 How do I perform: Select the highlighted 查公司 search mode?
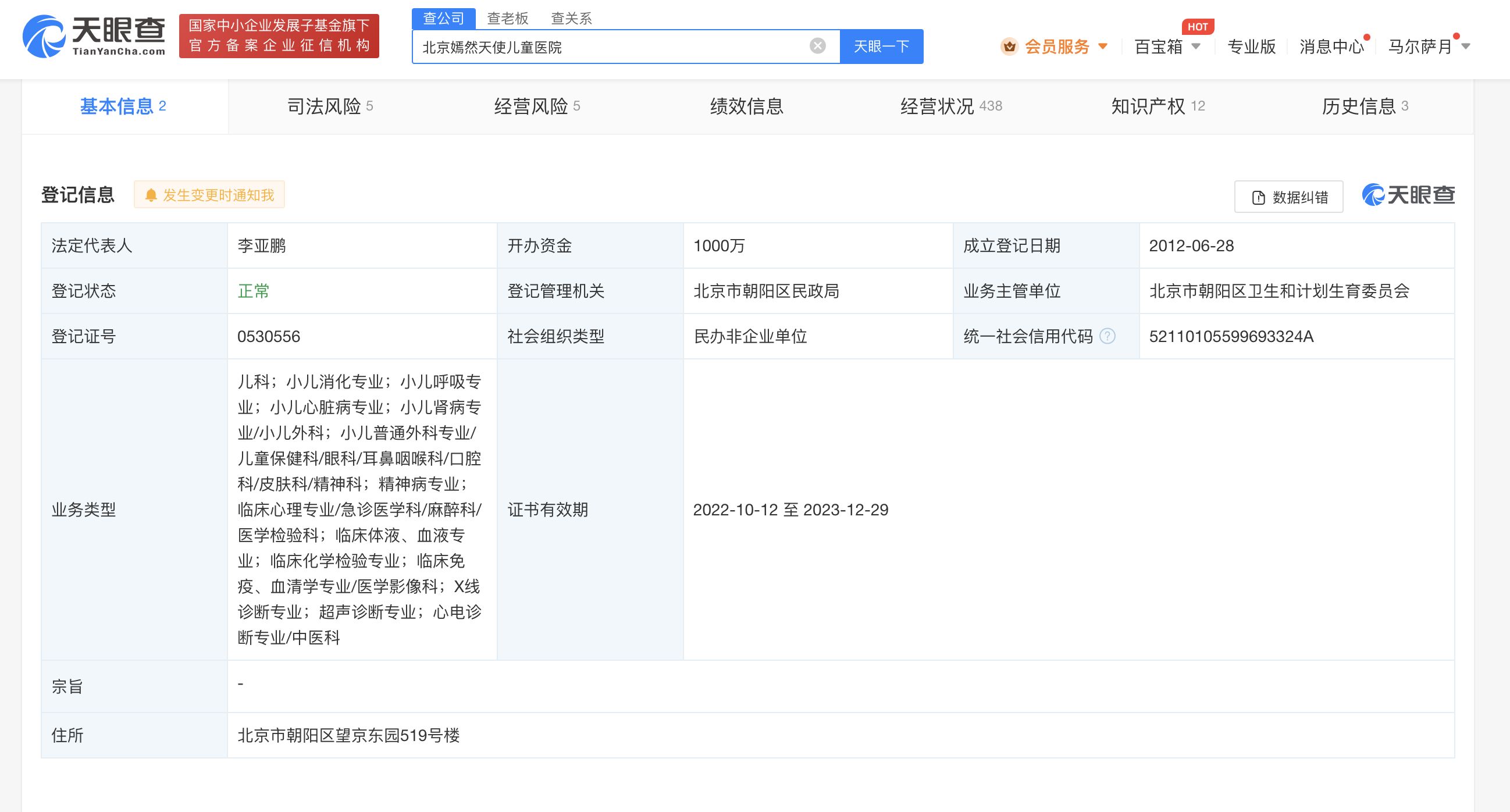(444, 17)
